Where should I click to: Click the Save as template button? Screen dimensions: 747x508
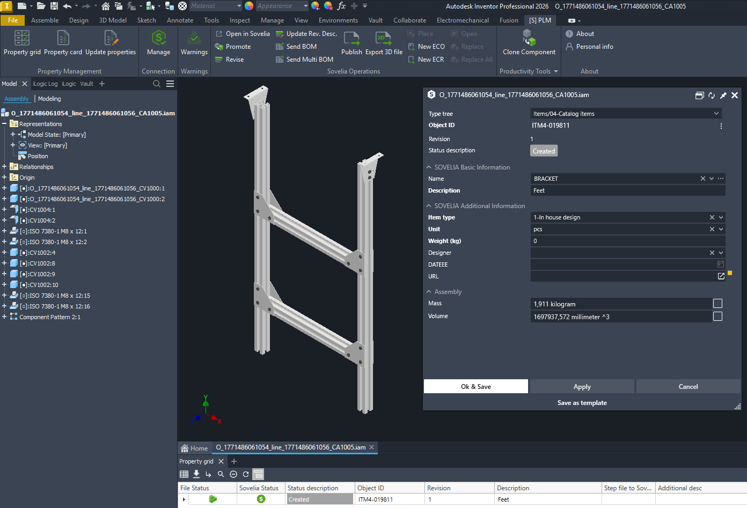pyautogui.click(x=581, y=403)
